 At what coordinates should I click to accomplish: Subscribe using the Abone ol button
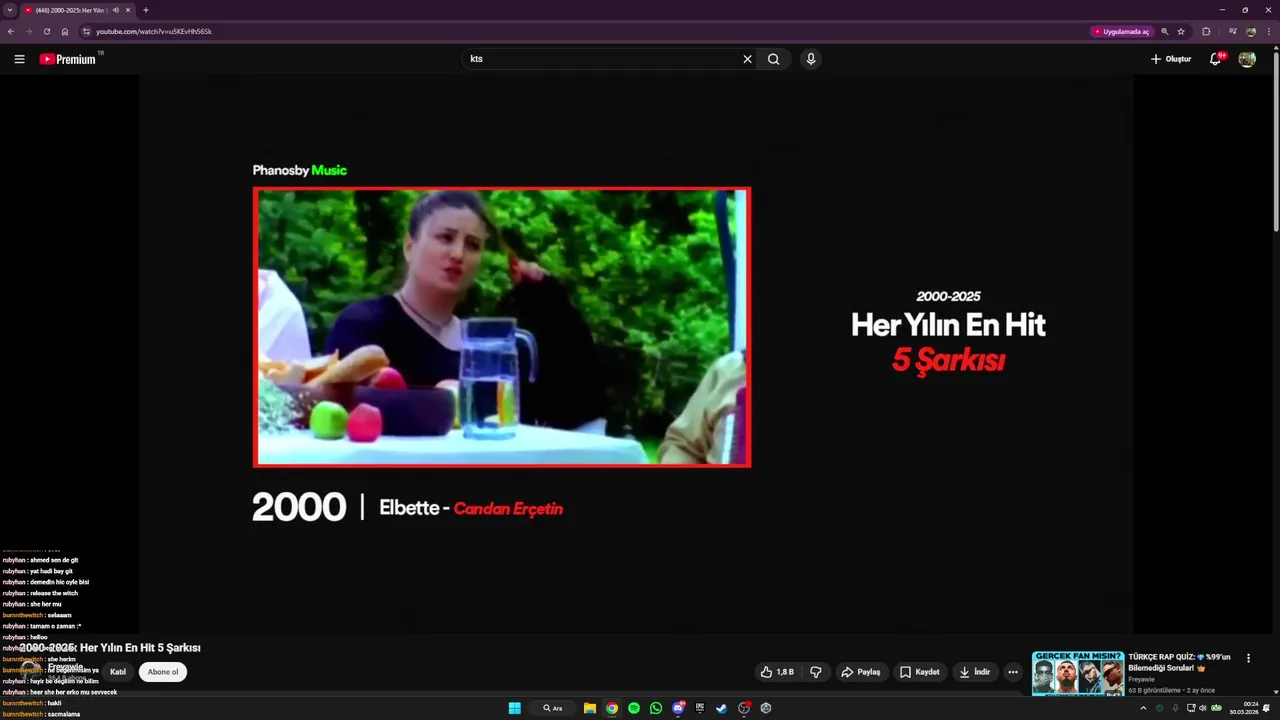tap(163, 672)
